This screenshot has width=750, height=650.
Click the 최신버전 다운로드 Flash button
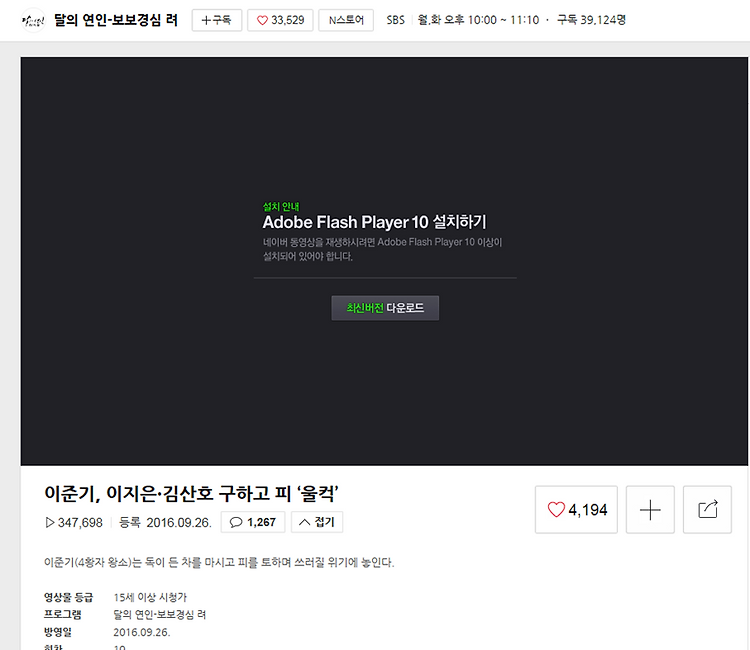click(385, 308)
